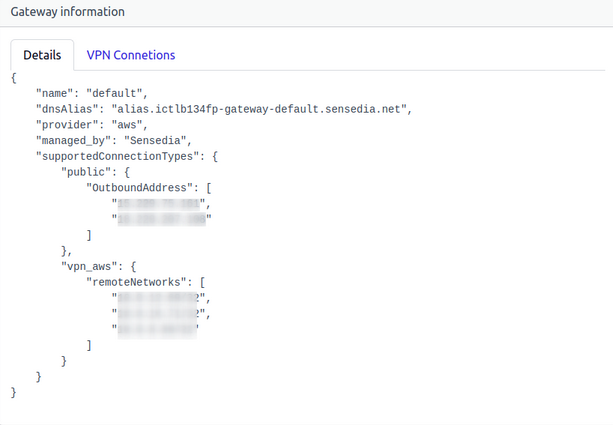Click the supportedConnectionTypes key

point(122,157)
